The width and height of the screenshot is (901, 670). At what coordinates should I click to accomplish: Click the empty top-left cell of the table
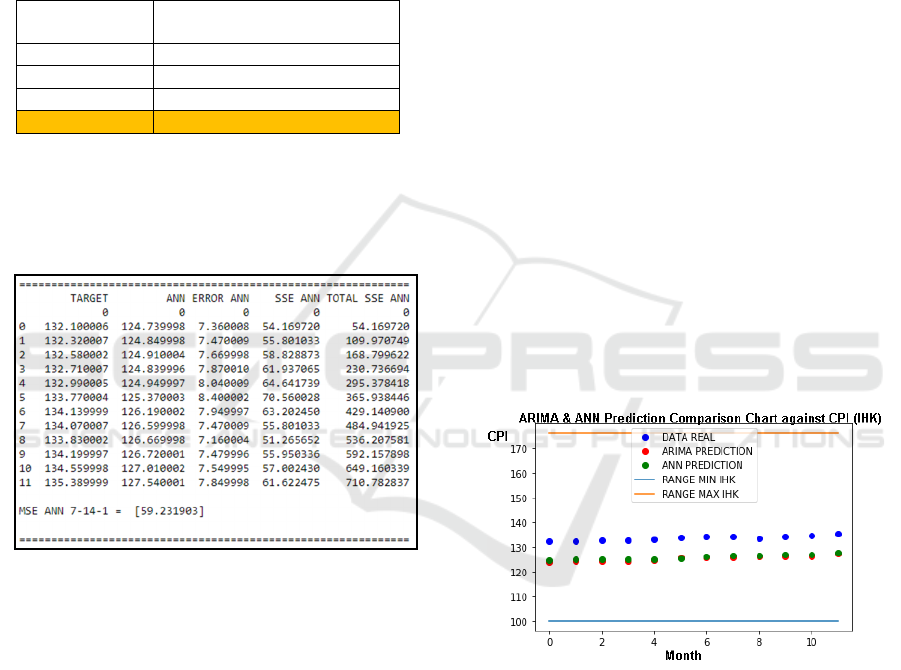83,21
